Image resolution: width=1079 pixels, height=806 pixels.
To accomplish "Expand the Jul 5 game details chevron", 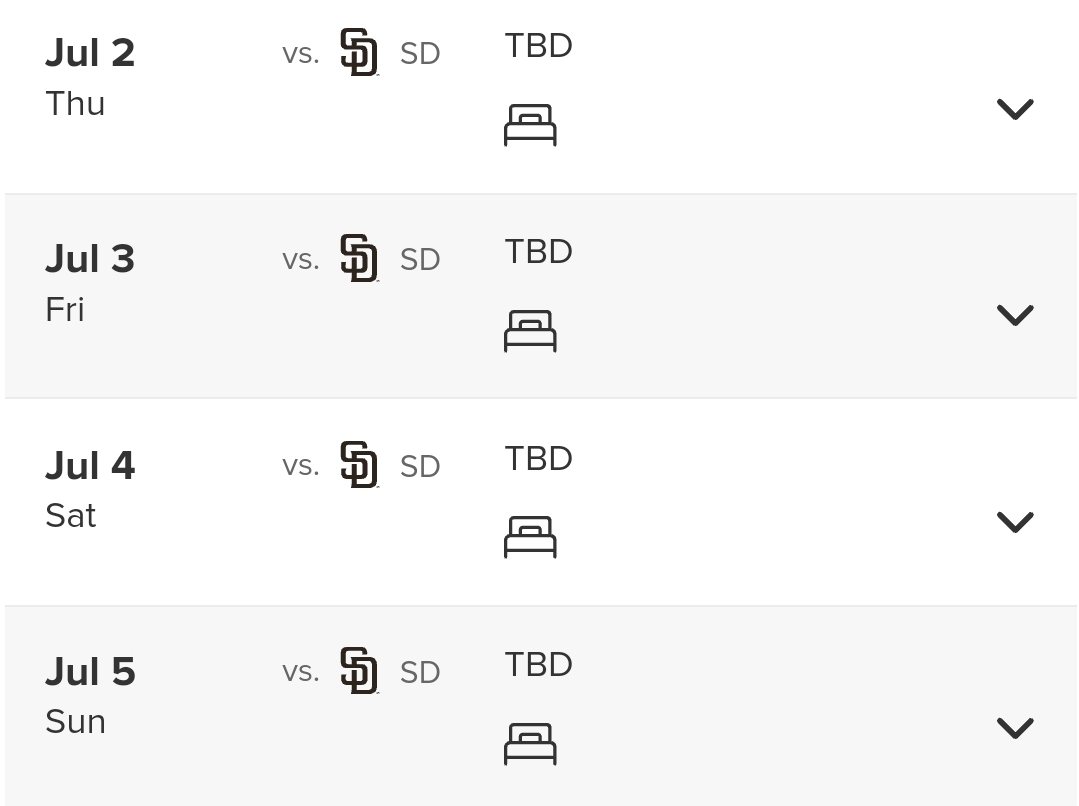I will [1015, 728].
